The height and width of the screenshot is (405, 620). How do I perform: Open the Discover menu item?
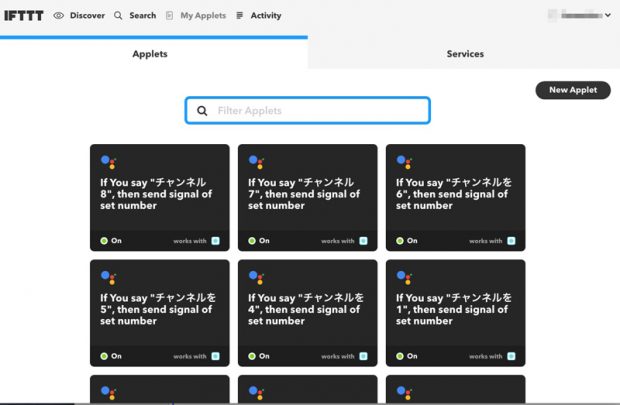87,16
